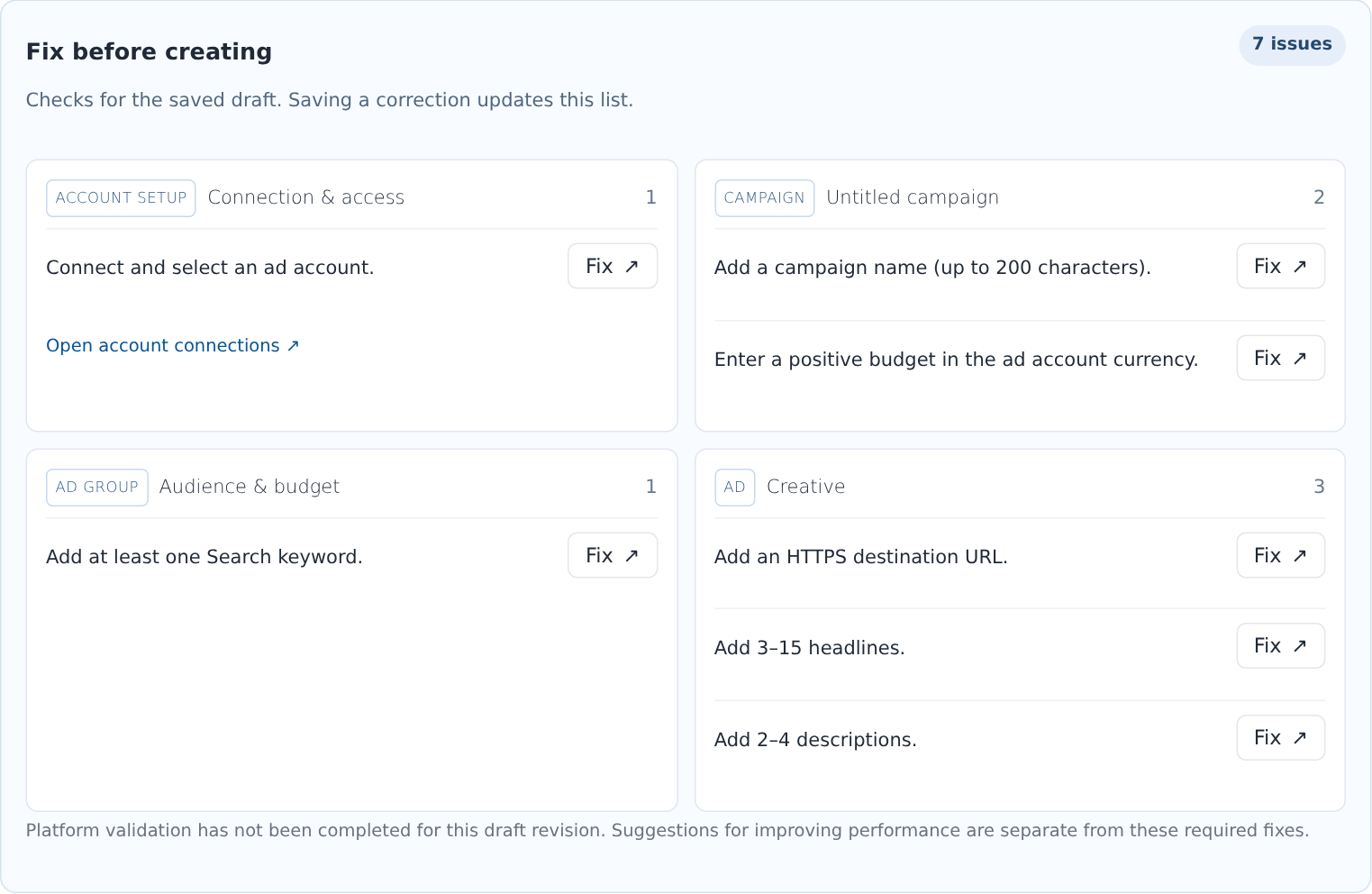This screenshot has height=894, width=1372.
Task: Click 'Add an HTTPS destination URL.' text
Action: click(861, 557)
